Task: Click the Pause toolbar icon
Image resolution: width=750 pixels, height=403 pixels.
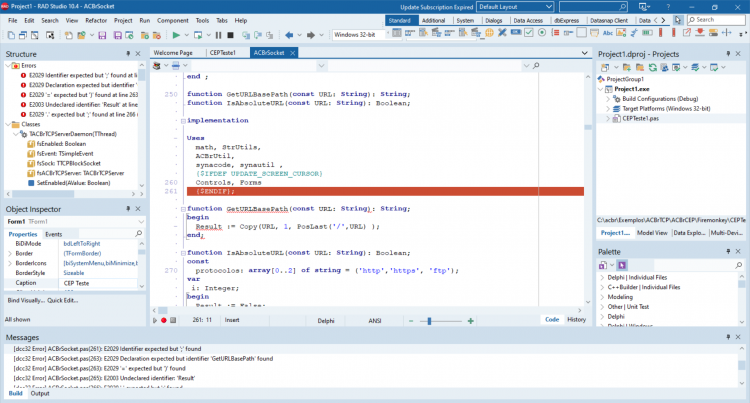Action: click(219, 35)
